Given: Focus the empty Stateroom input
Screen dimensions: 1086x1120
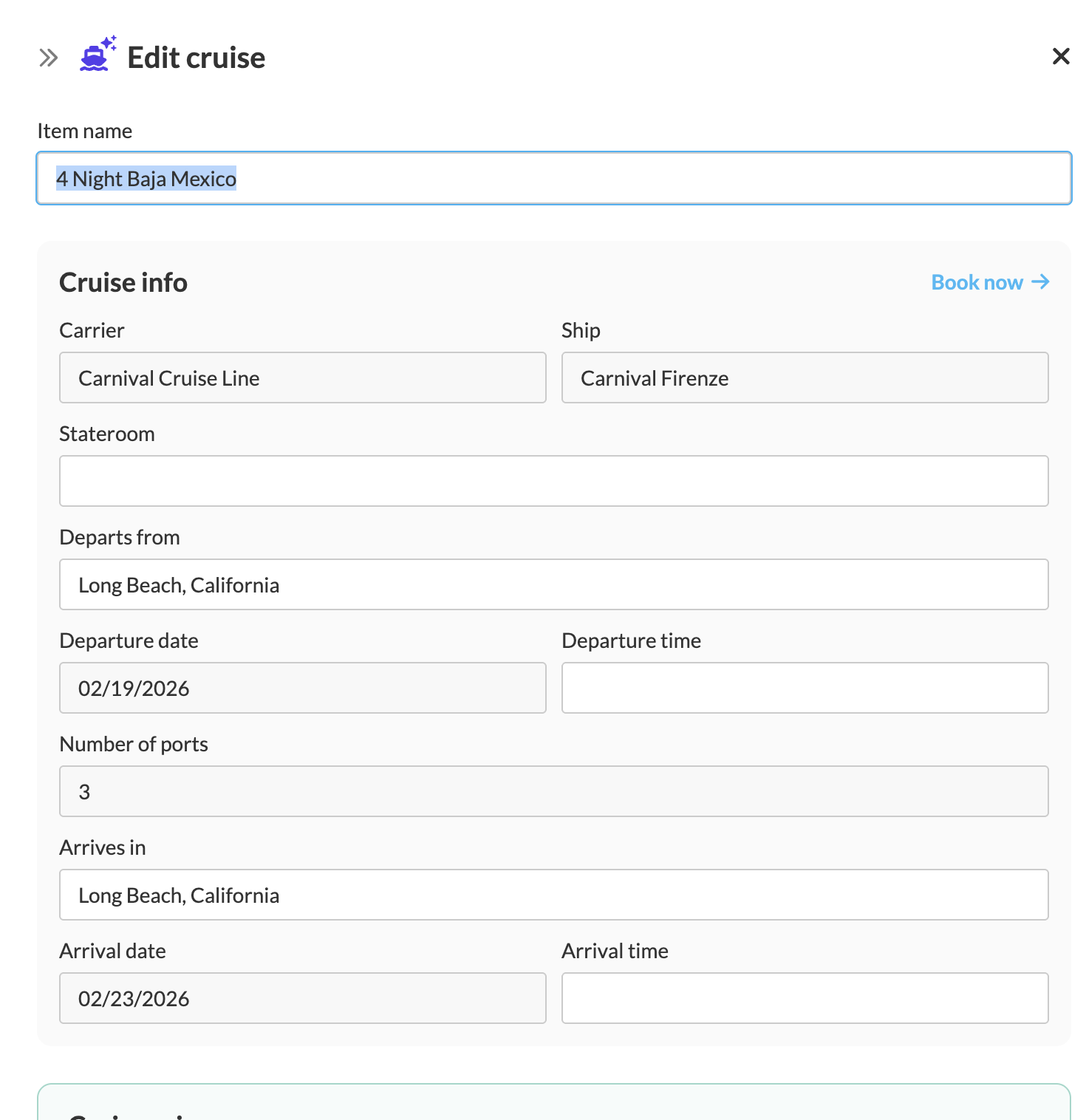Looking at the screenshot, I should coord(553,482).
